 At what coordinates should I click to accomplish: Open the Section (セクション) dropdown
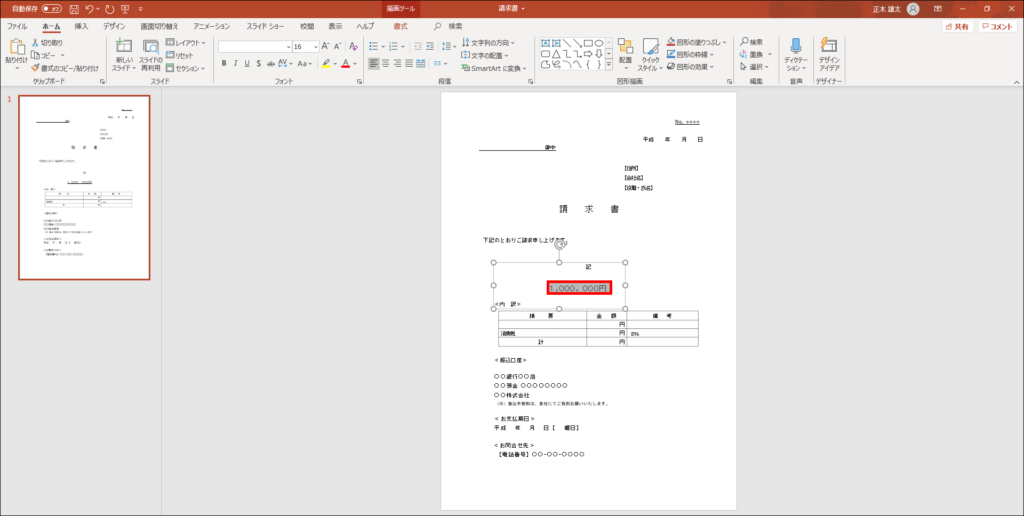pyautogui.click(x=185, y=68)
